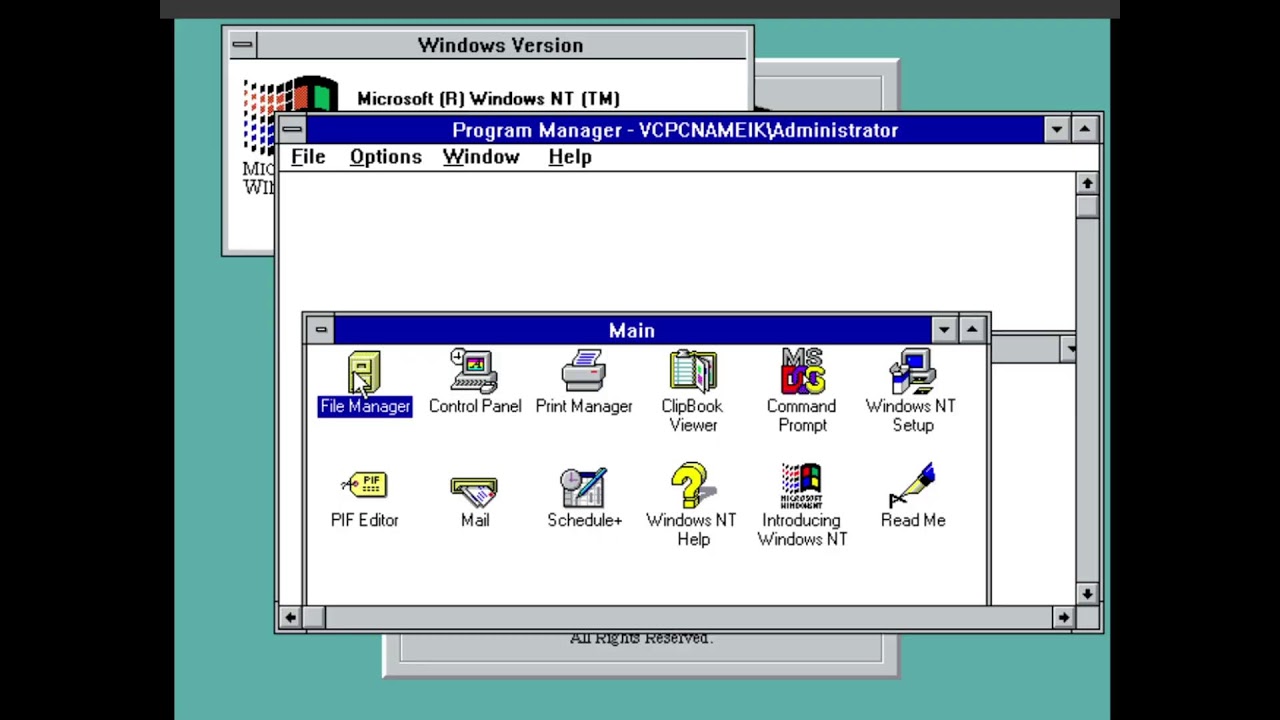
Task: Open the File Manager icon
Action: [364, 382]
